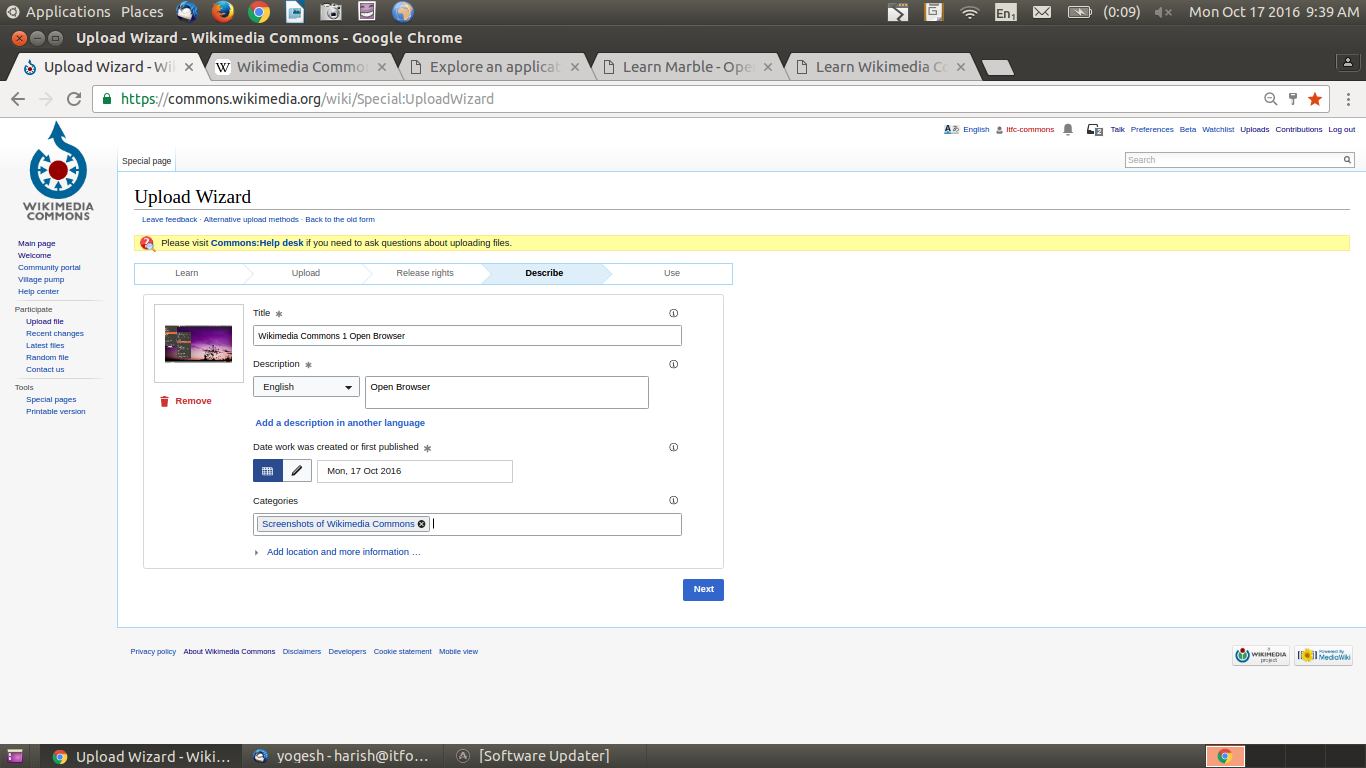Click the info icon next to Categories
Image resolution: width=1366 pixels, height=768 pixels.
(x=673, y=500)
